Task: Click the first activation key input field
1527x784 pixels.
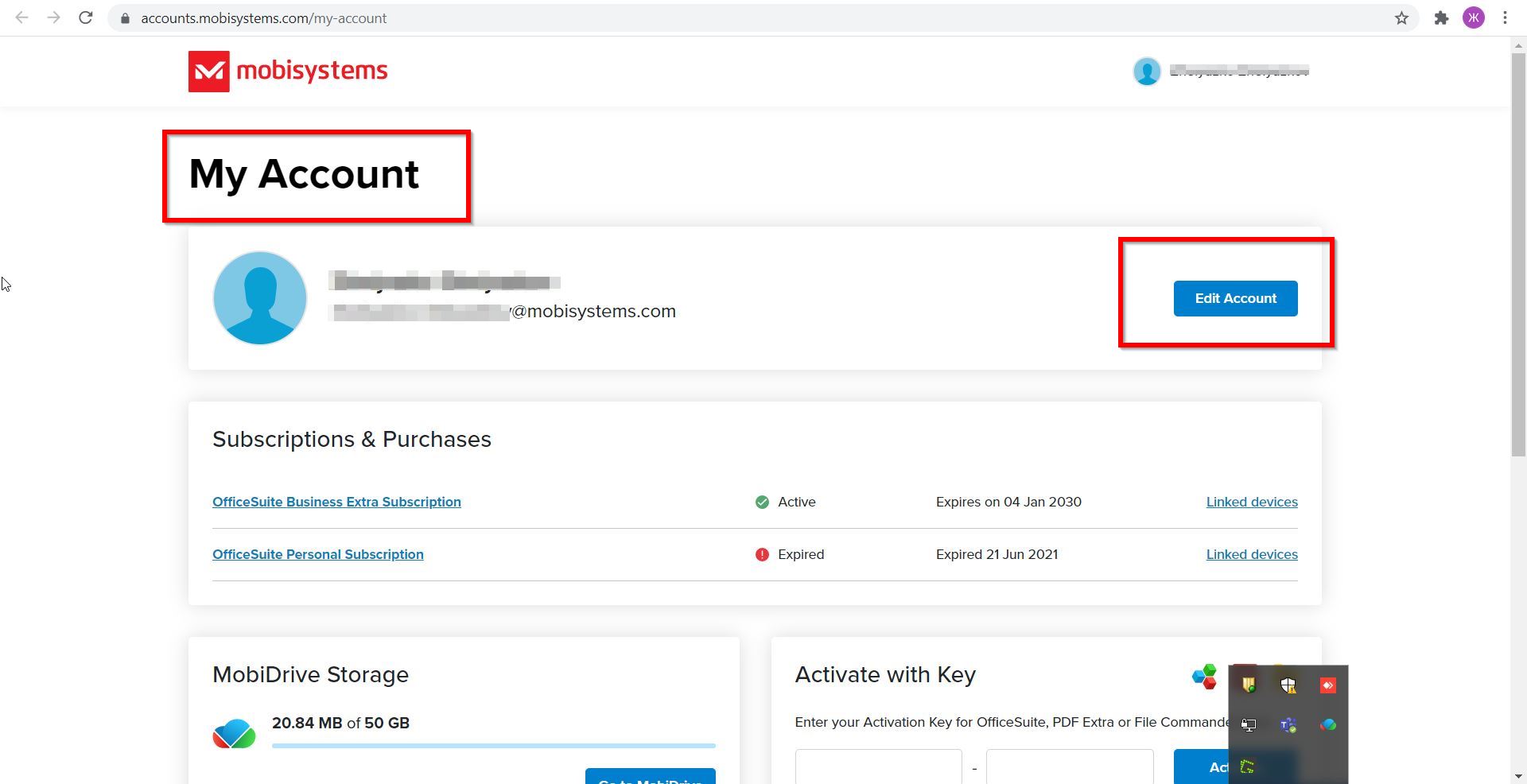Action: tap(879, 767)
